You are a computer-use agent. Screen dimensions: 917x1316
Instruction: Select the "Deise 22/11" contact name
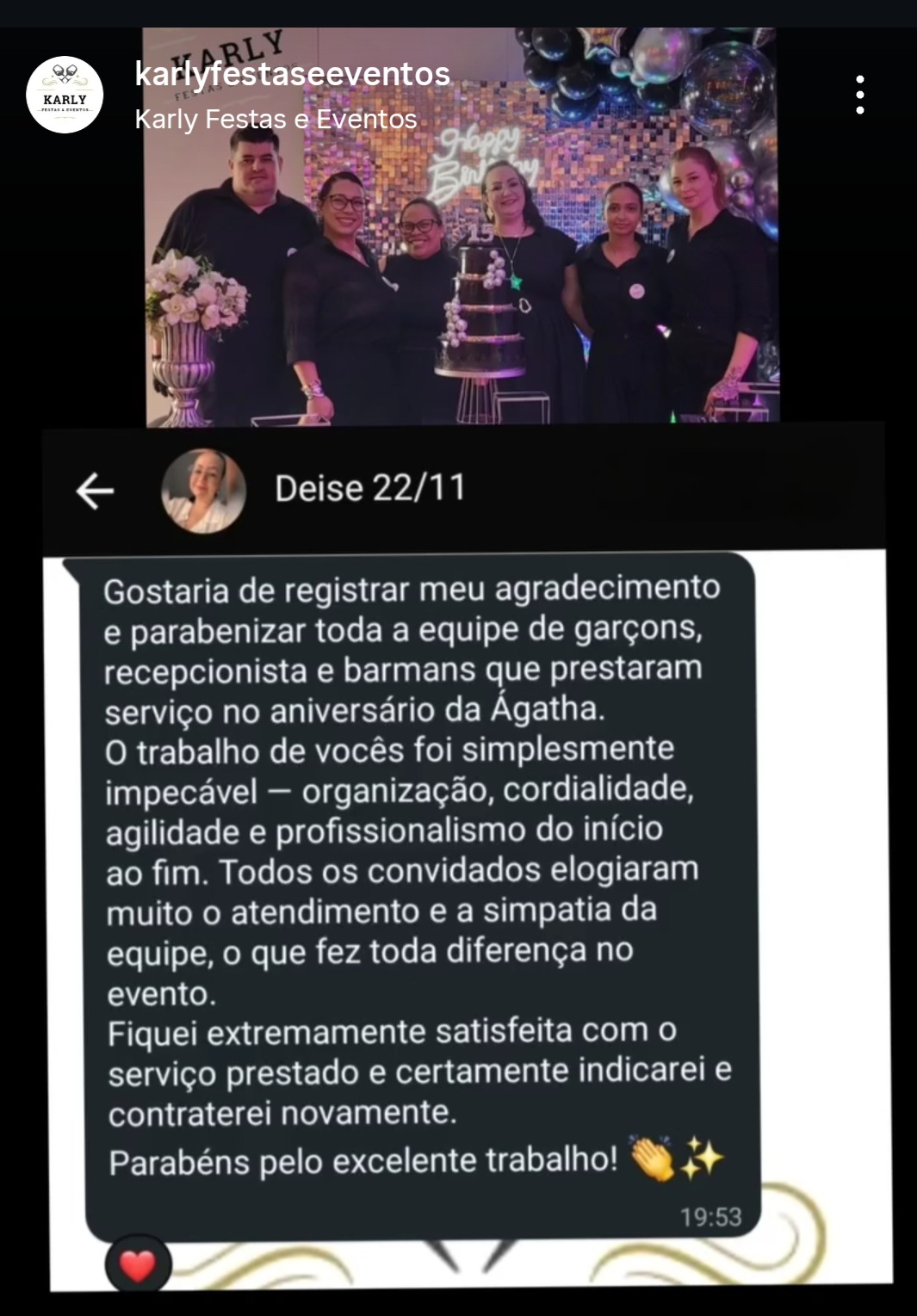(370, 488)
